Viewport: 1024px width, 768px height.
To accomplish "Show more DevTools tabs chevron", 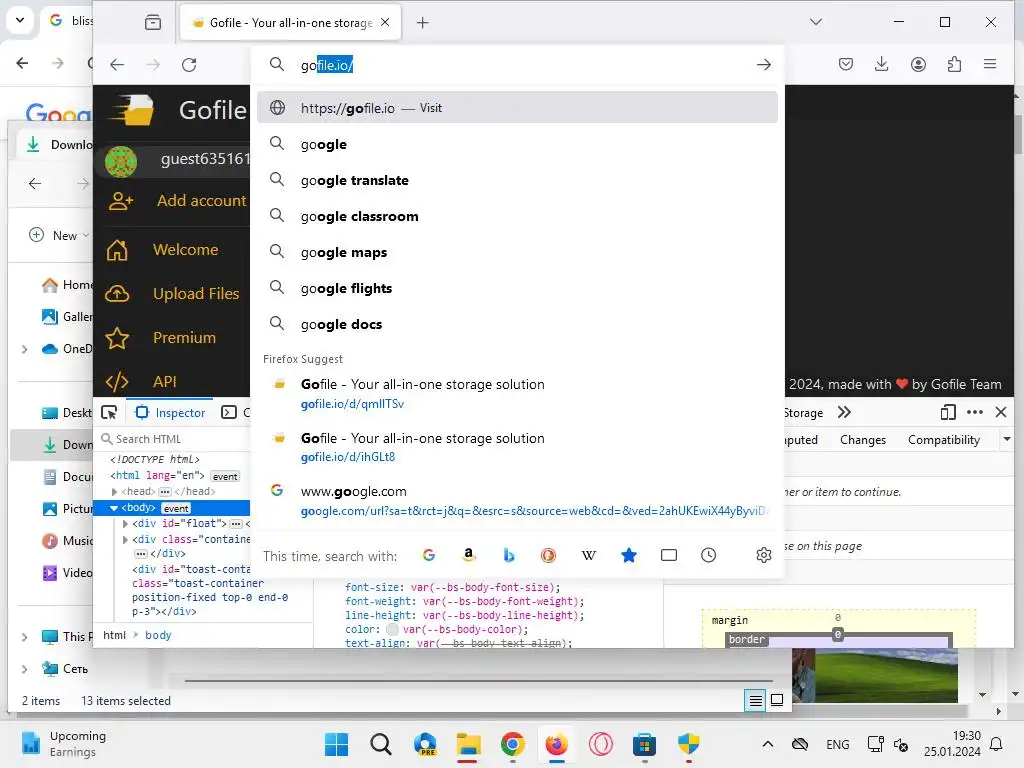I will coord(844,412).
